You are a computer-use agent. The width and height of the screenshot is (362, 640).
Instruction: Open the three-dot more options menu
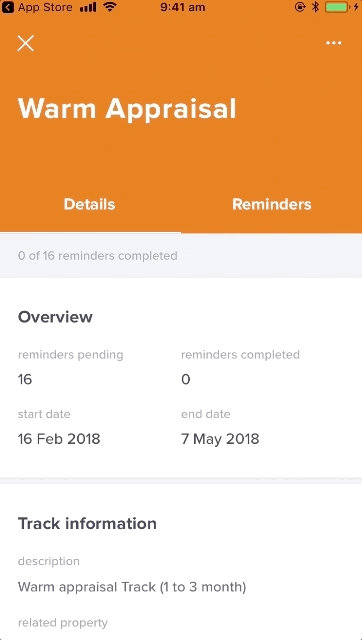click(x=333, y=43)
